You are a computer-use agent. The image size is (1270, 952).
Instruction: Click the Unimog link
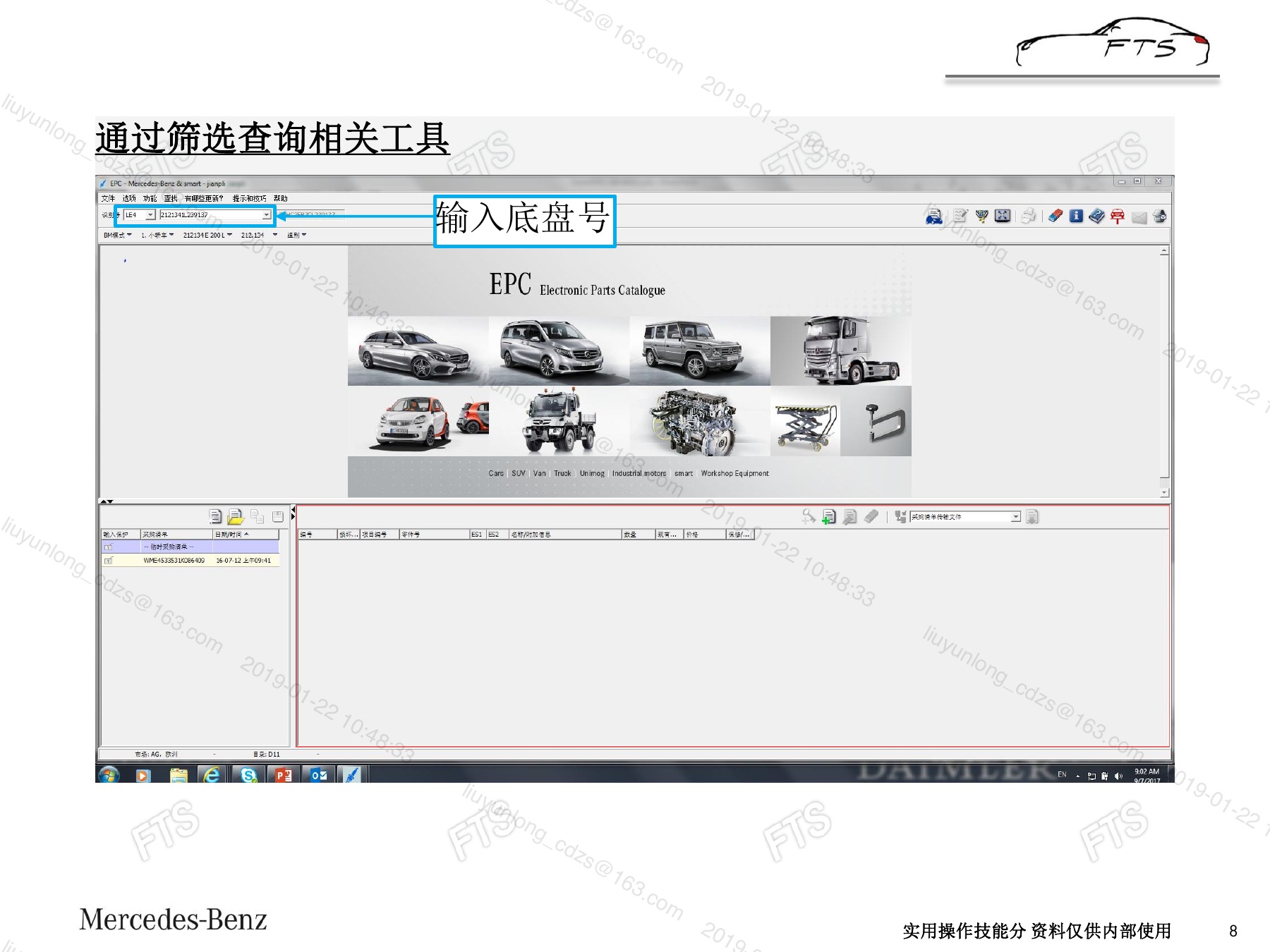coord(592,474)
